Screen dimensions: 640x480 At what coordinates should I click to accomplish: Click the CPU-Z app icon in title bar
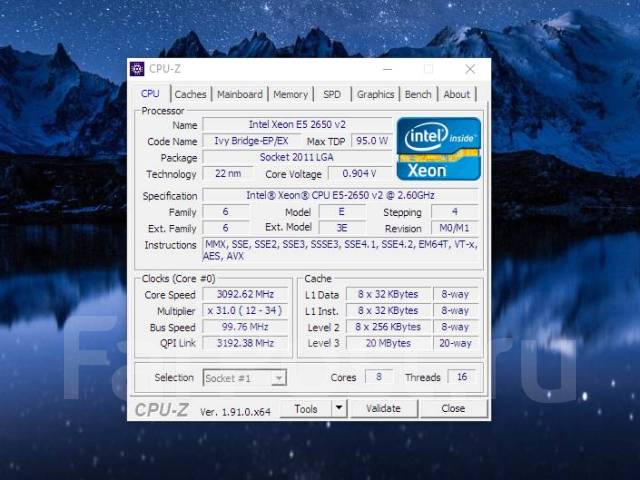(x=137, y=69)
